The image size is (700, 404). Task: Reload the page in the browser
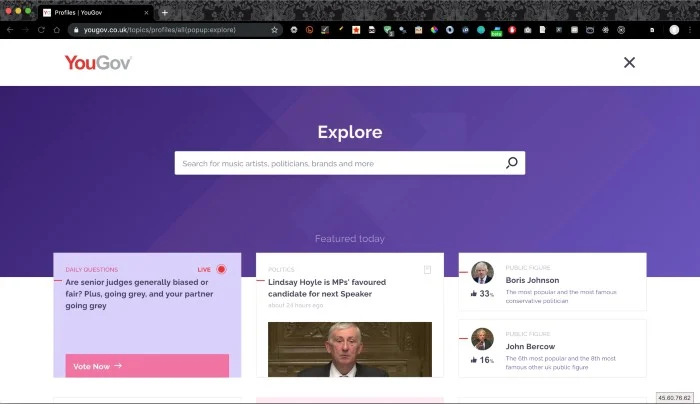(41, 30)
